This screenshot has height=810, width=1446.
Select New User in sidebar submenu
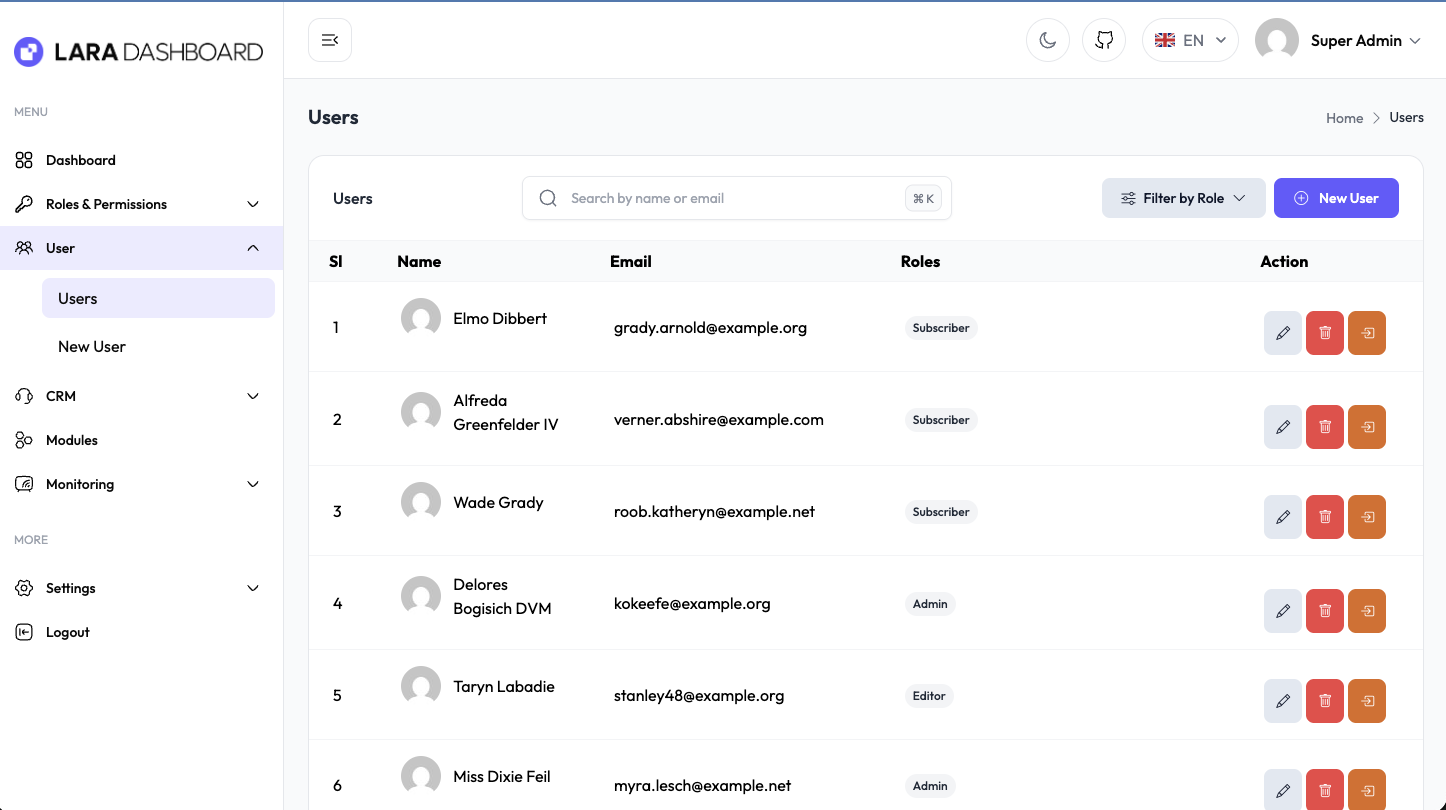click(92, 347)
